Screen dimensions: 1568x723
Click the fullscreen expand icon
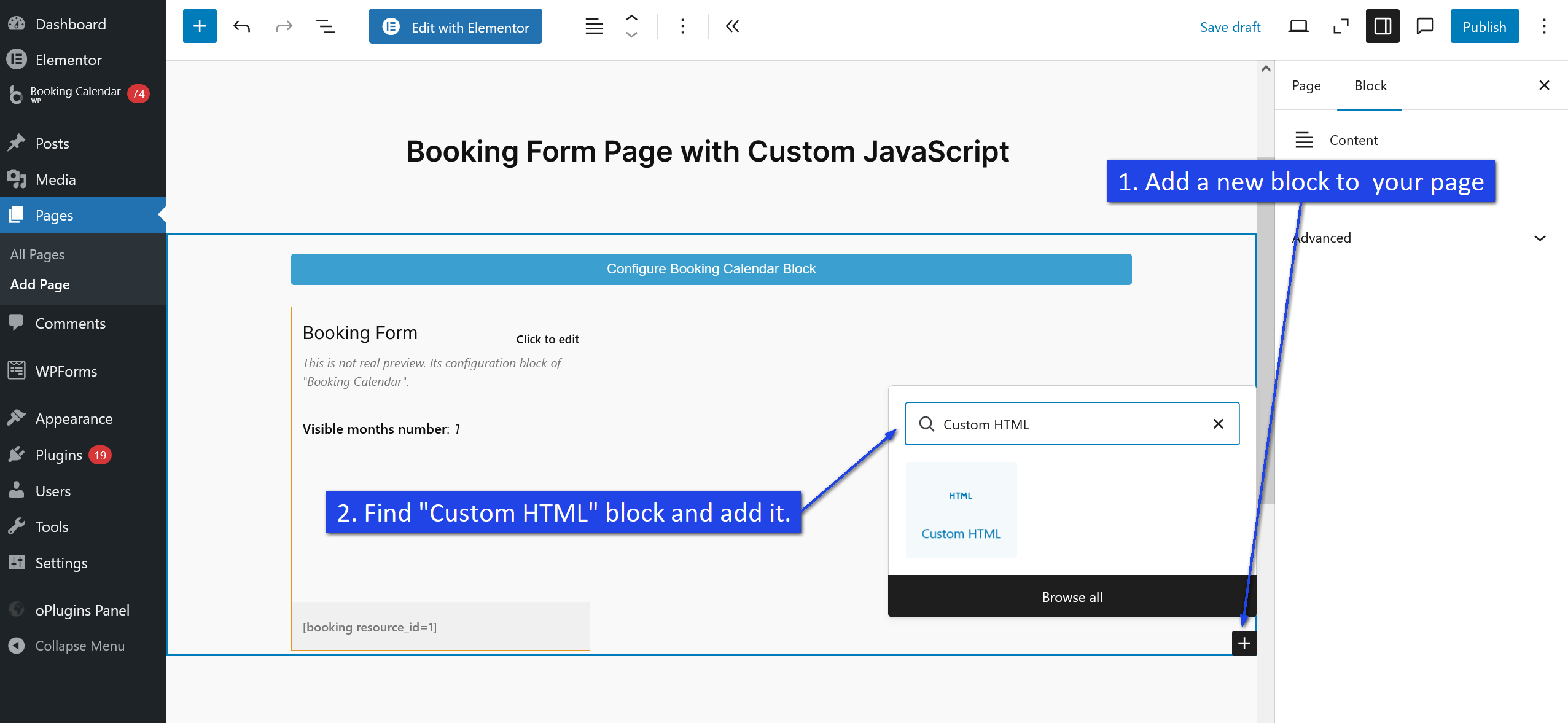tap(1340, 26)
